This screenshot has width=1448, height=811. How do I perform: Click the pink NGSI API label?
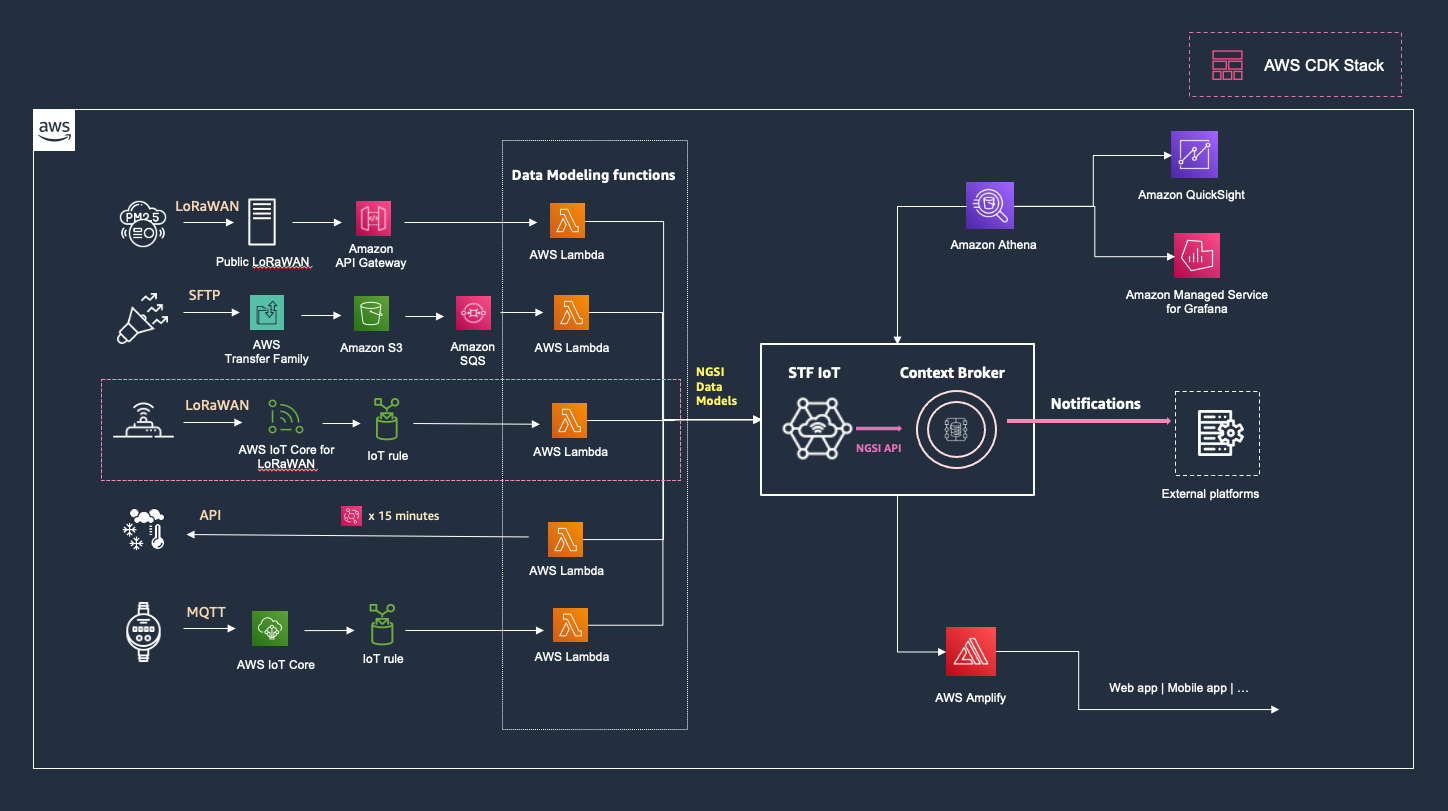(x=879, y=448)
